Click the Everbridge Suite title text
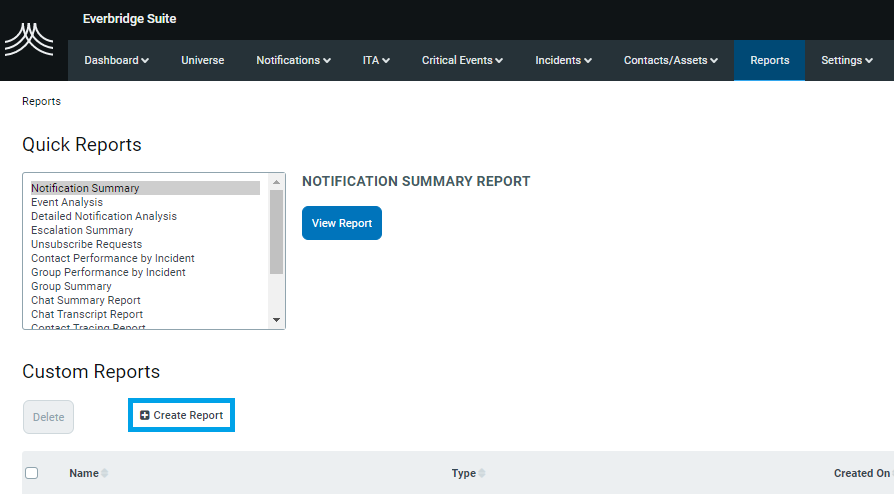Screen dimensions: 894x494 click(x=129, y=19)
